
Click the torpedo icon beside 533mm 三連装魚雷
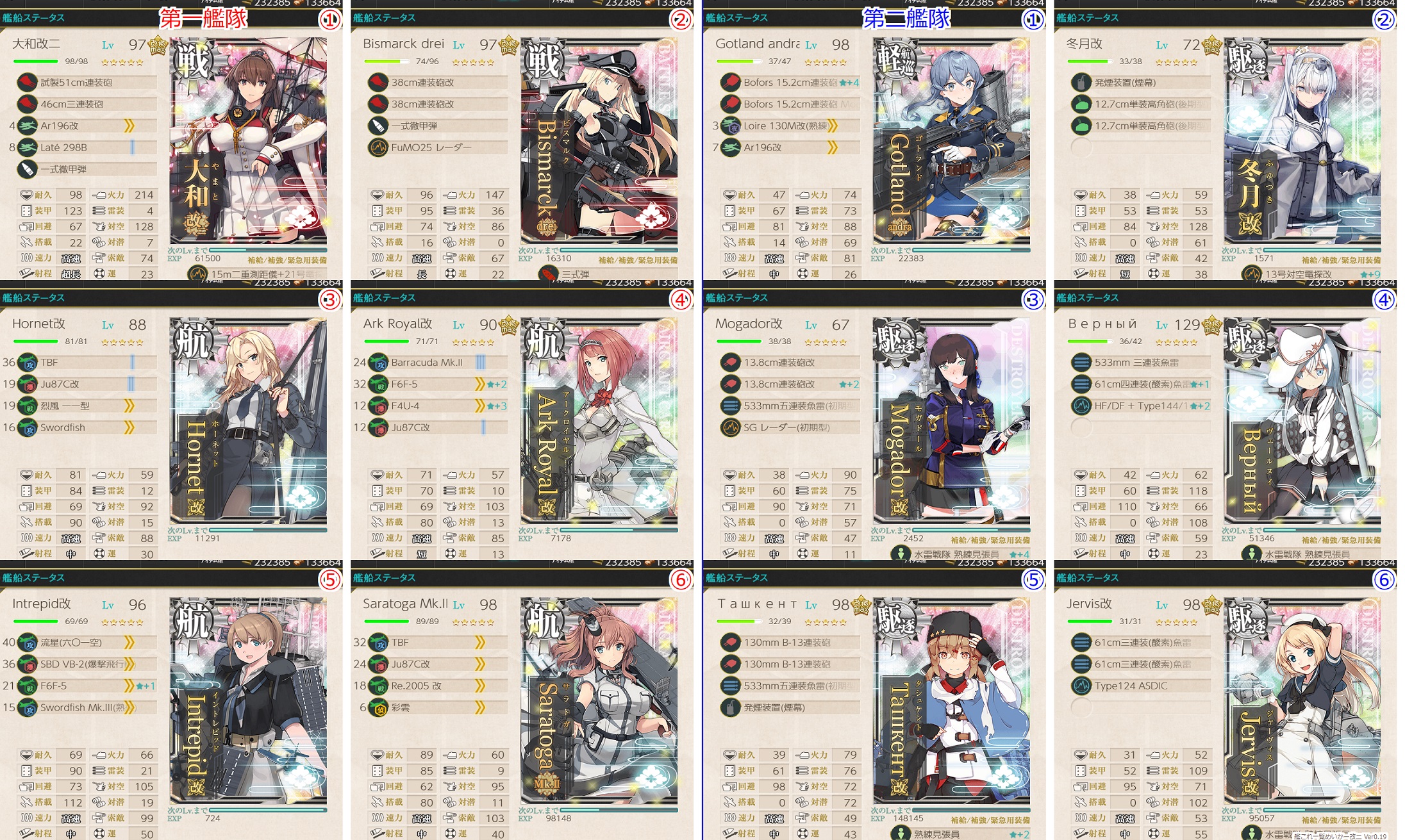click(1081, 363)
